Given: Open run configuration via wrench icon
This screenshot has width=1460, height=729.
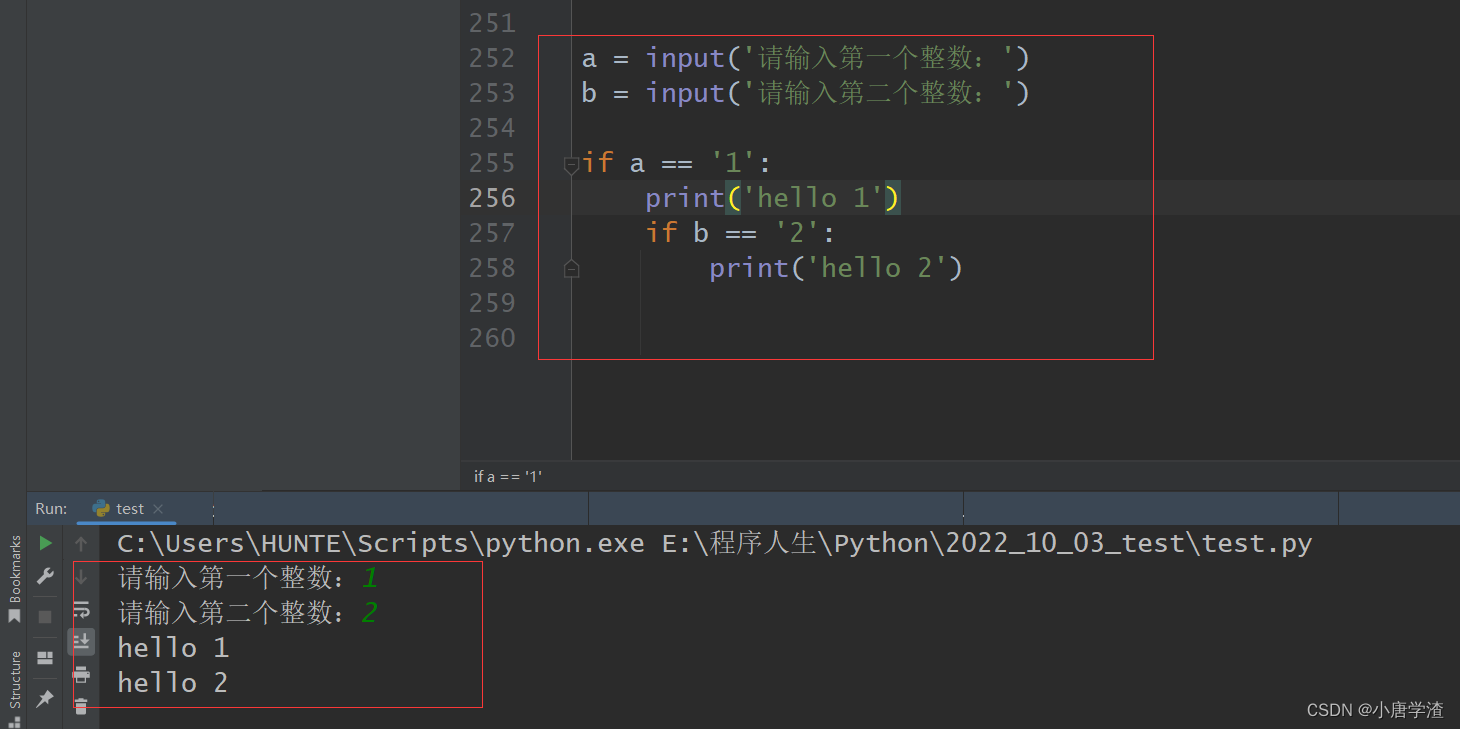Looking at the screenshot, I should [x=45, y=576].
